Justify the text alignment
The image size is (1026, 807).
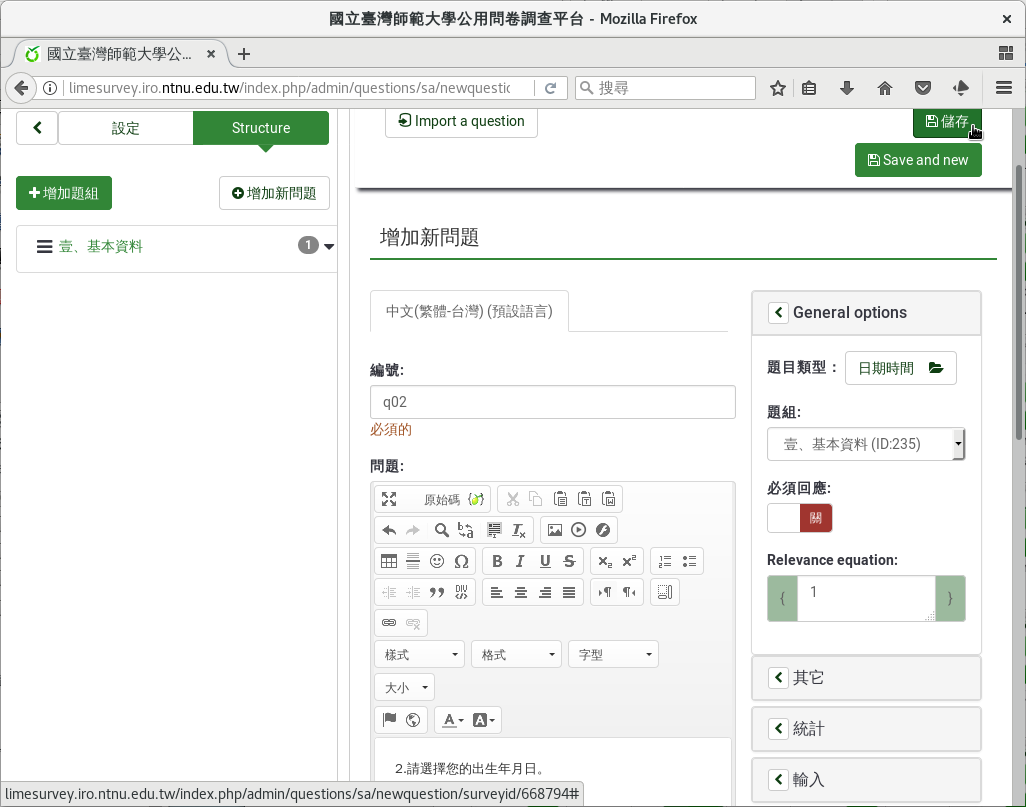click(569, 592)
